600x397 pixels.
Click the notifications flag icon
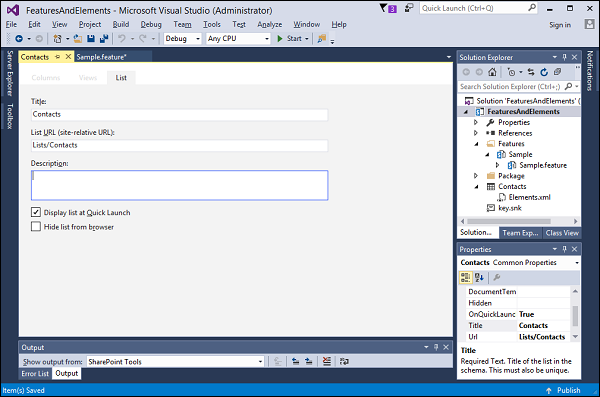point(388,8)
